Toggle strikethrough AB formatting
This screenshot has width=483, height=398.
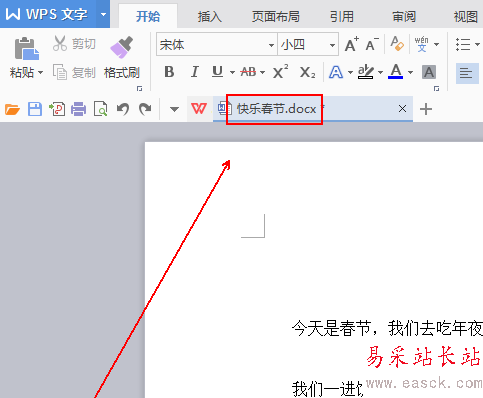coord(248,72)
